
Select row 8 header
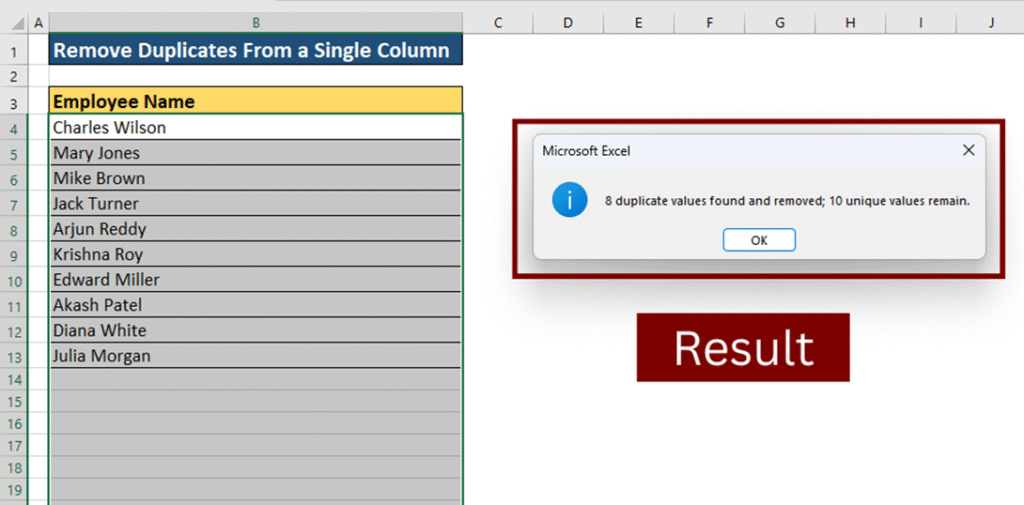click(14, 230)
